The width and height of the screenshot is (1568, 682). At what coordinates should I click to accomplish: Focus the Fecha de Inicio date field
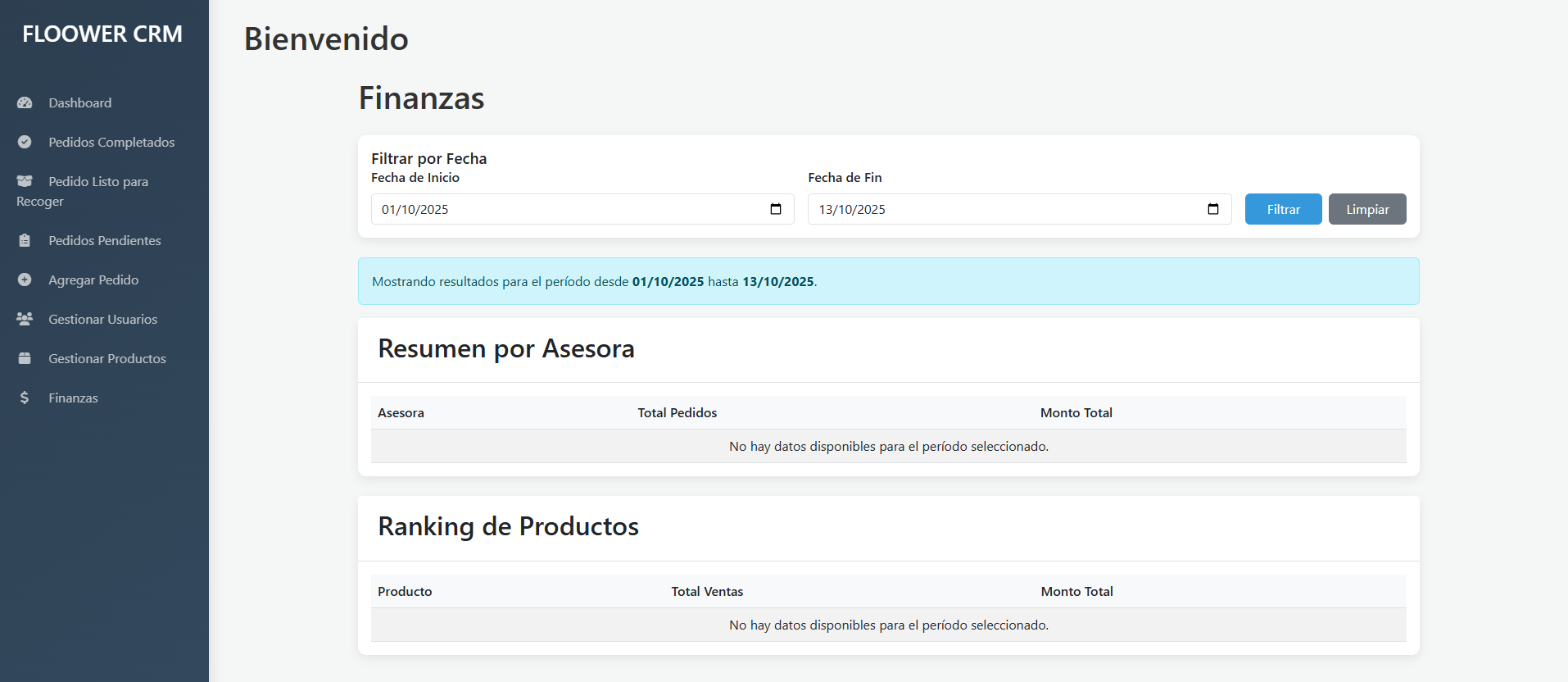(565, 209)
